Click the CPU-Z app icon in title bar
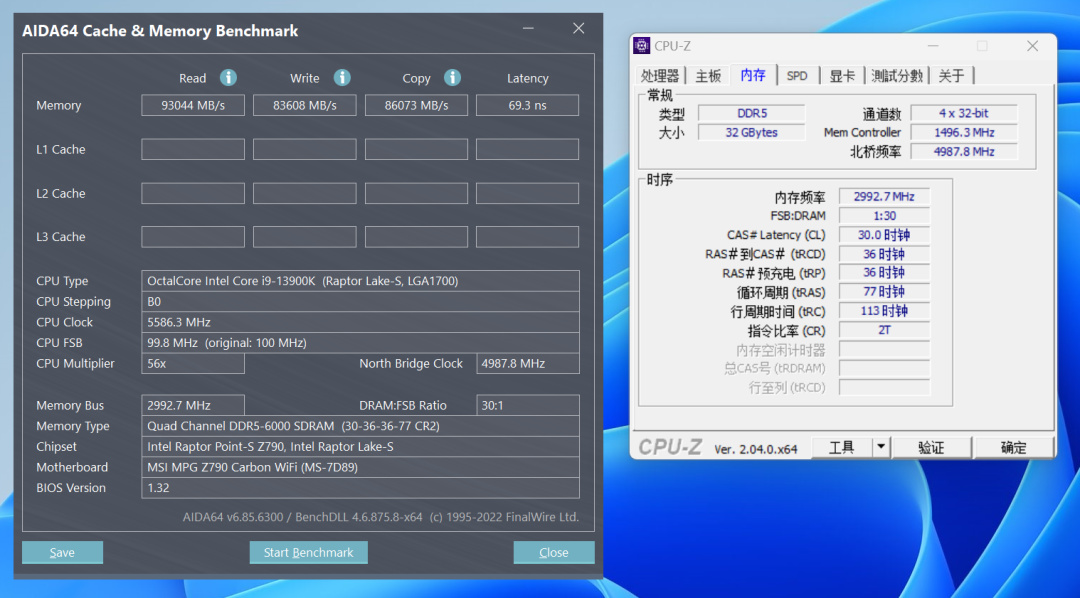This screenshot has width=1080, height=598. [x=641, y=46]
